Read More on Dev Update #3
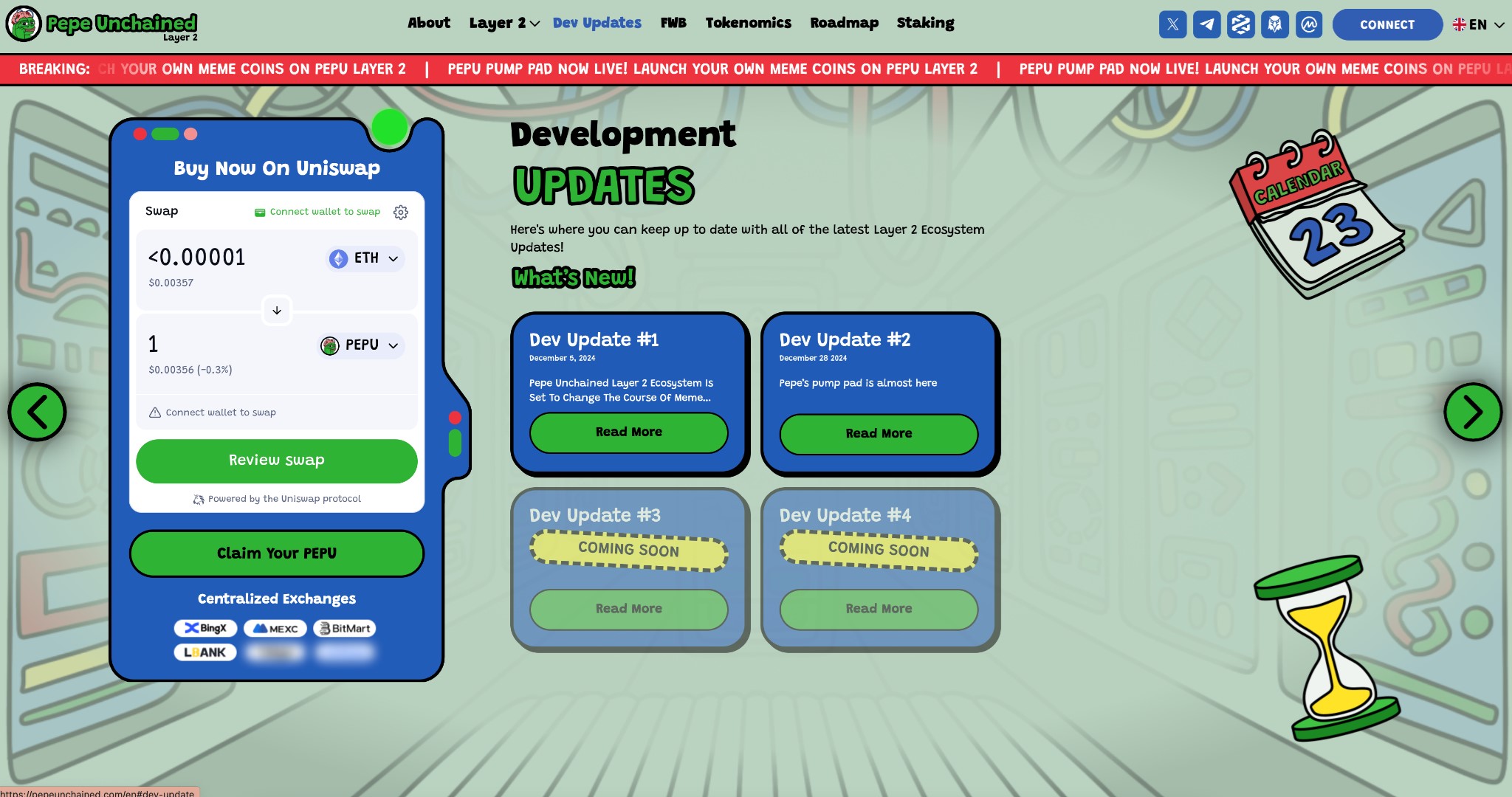The height and width of the screenshot is (797, 1512). [x=629, y=609]
